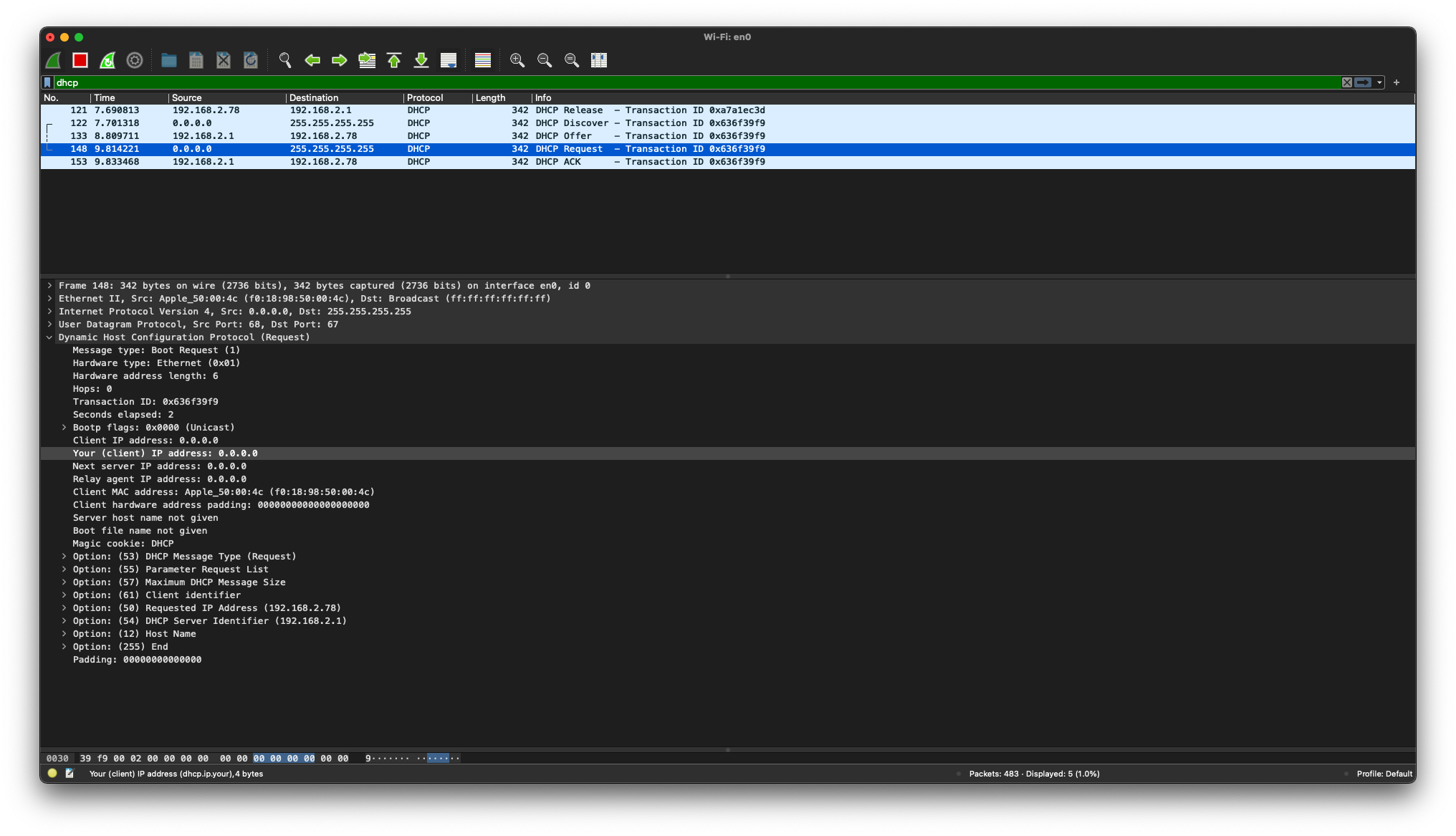Viewport: 1456px width, 836px height.
Task: Expand Option 12 Host Name
Action: pyautogui.click(x=64, y=634)
